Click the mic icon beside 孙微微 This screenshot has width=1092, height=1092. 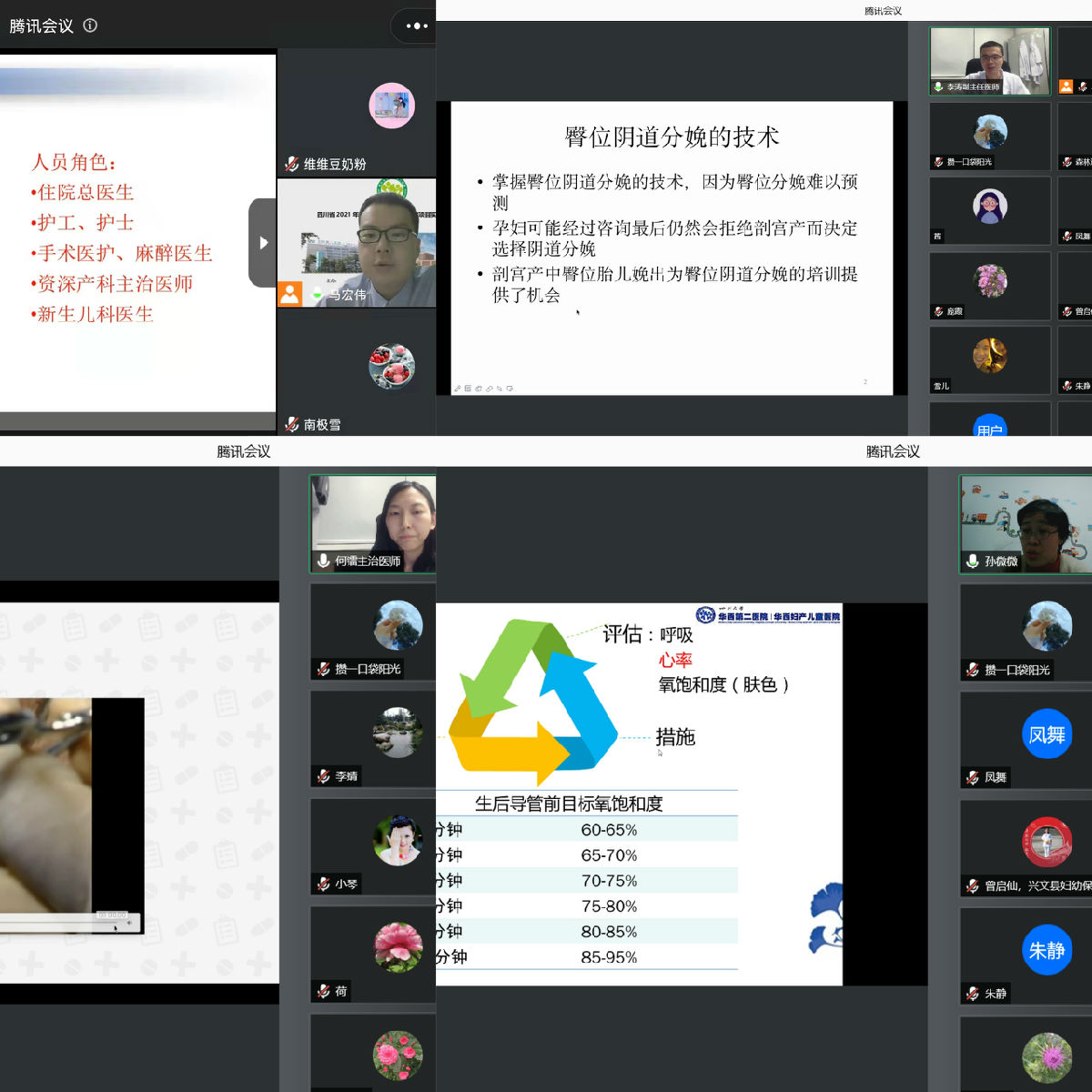[973, 561]
